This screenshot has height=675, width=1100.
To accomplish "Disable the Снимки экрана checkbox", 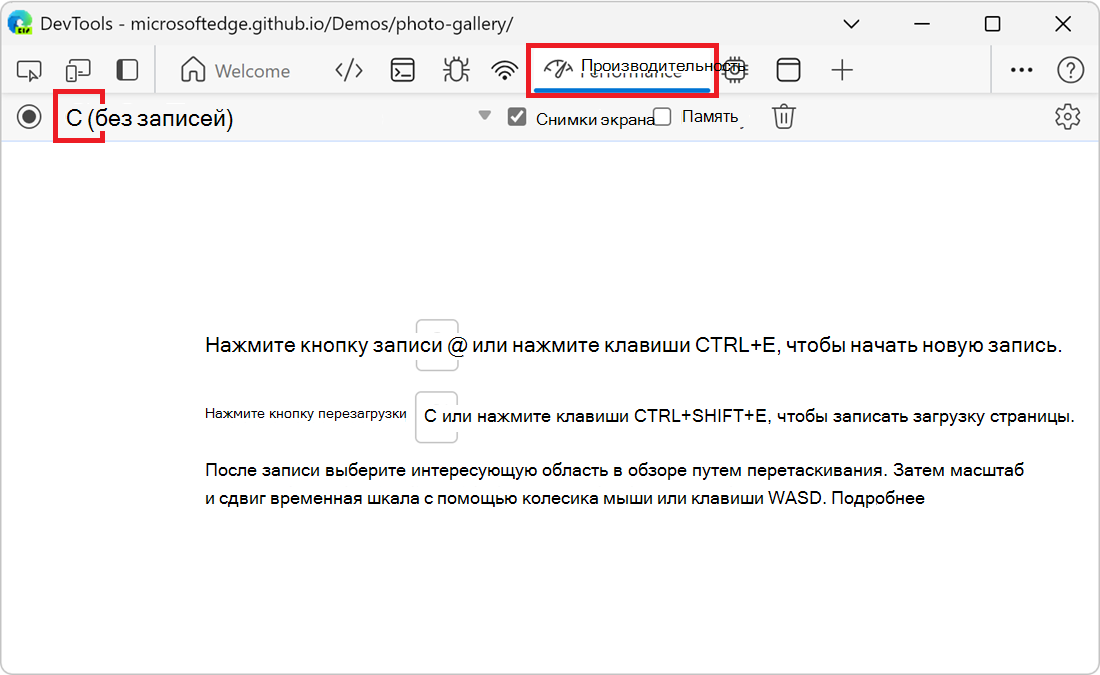I will click(x=517, y=116).
